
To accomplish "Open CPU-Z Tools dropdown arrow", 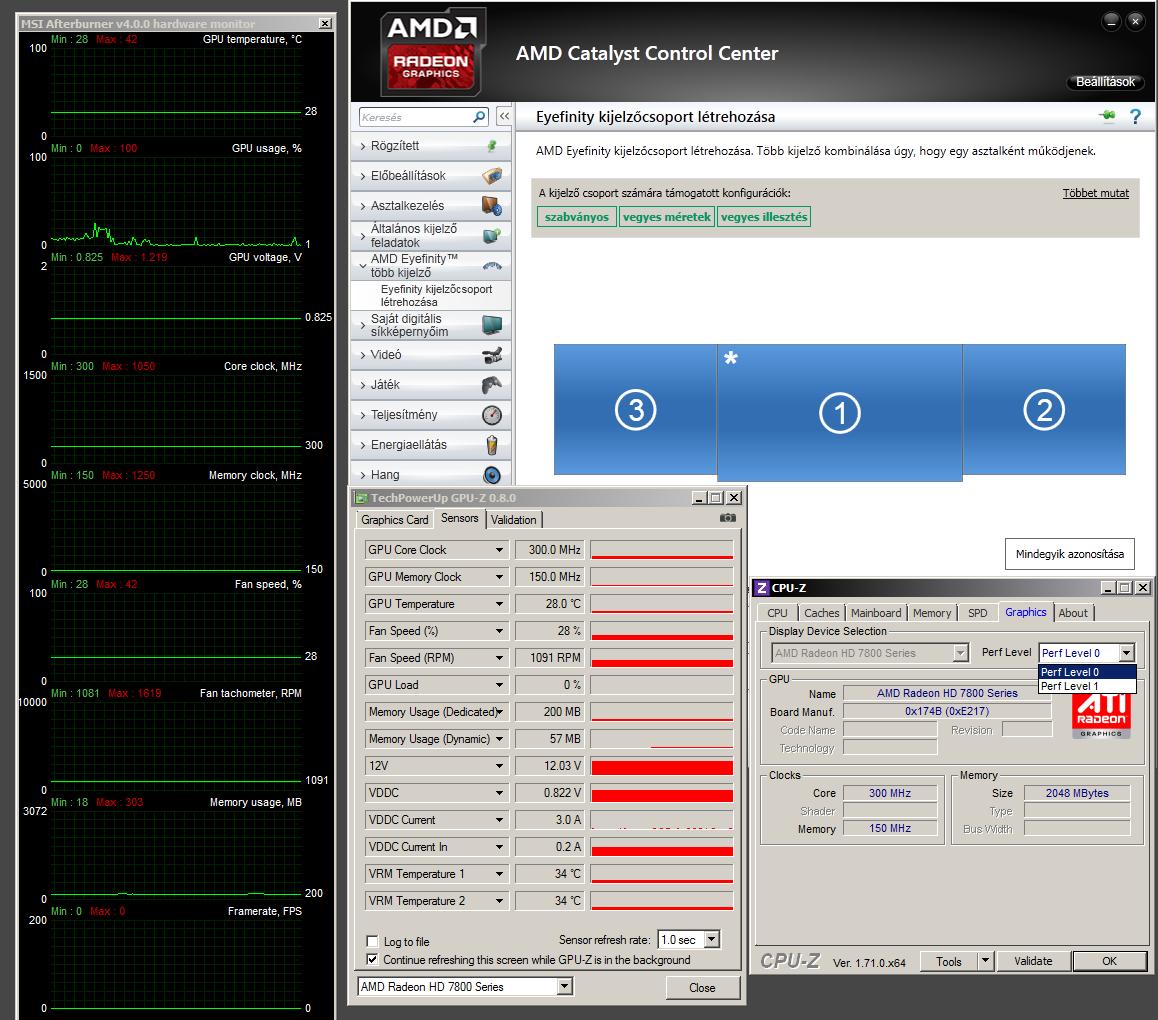I will coord(984,961).
